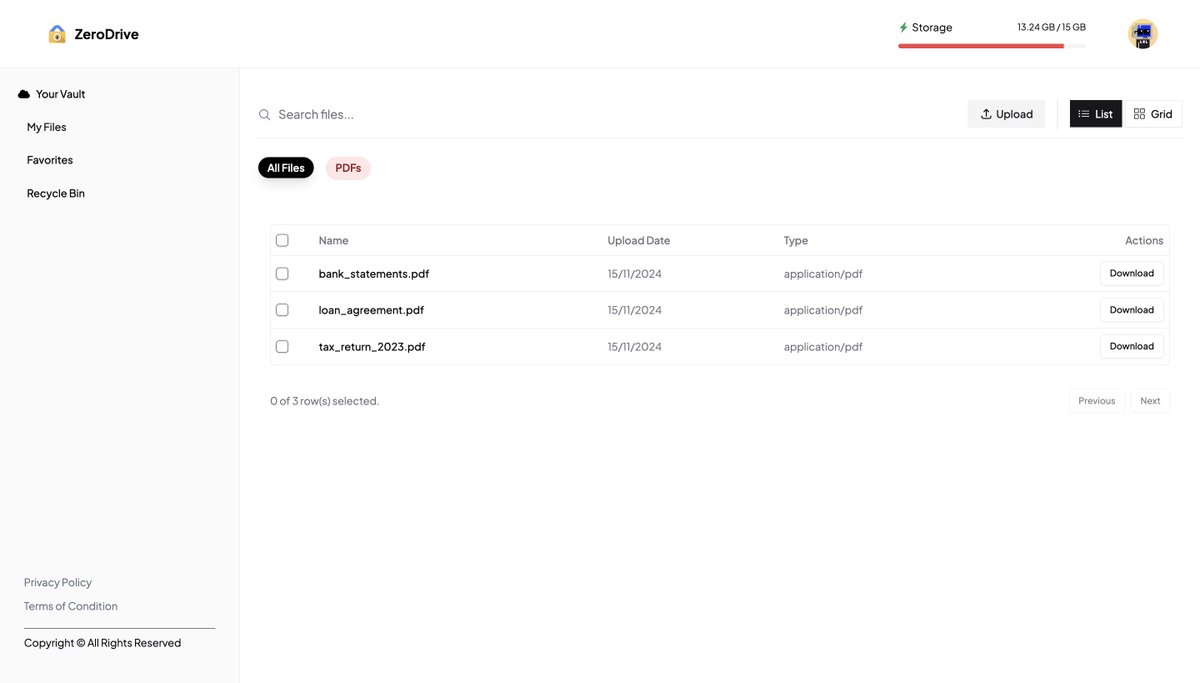Download tax_return_2023.pdf
The image size is (1200, 683).
pyautogui.click(x=1132, y=346)
